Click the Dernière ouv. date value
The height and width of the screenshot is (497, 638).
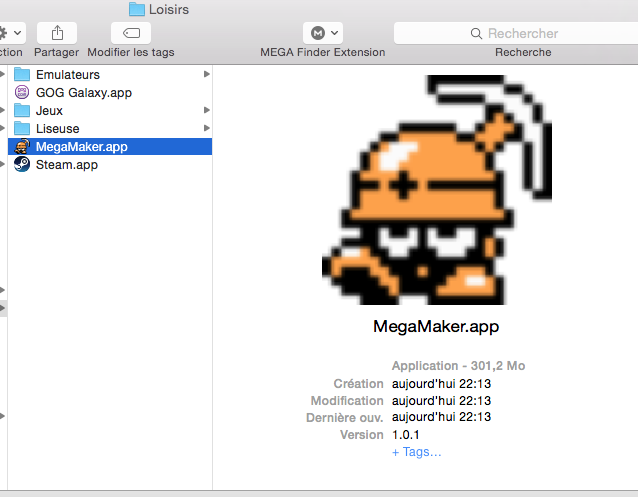(441, 417)
